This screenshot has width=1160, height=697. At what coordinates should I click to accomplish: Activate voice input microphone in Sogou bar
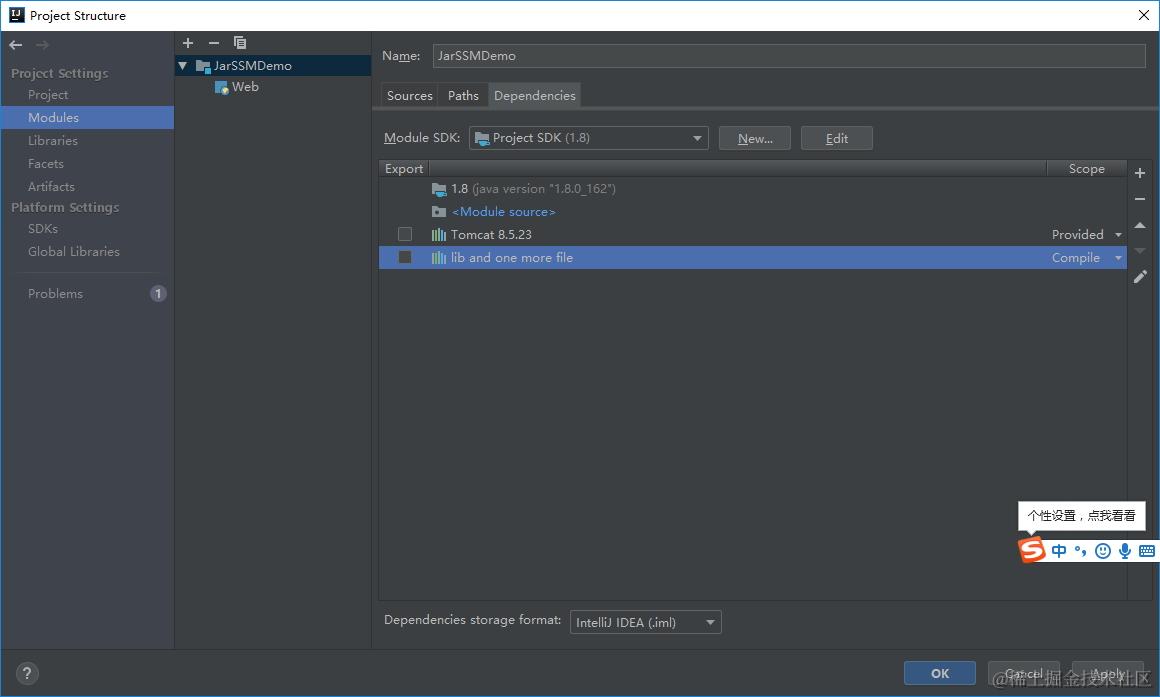click(x=1124, y=550)
